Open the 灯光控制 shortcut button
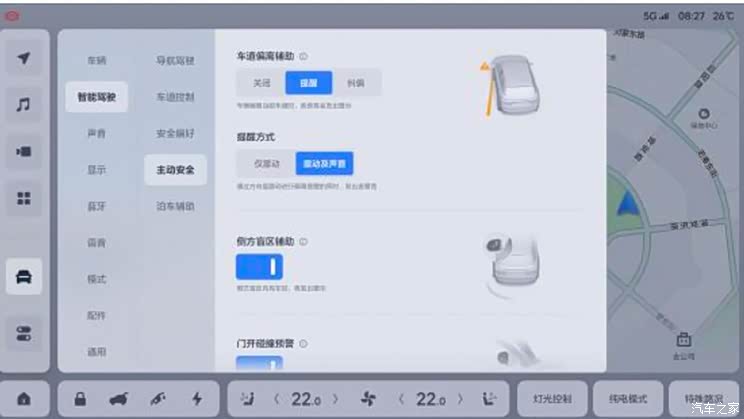Viewport: 744px width, 419px height. (x=552, y=399)
